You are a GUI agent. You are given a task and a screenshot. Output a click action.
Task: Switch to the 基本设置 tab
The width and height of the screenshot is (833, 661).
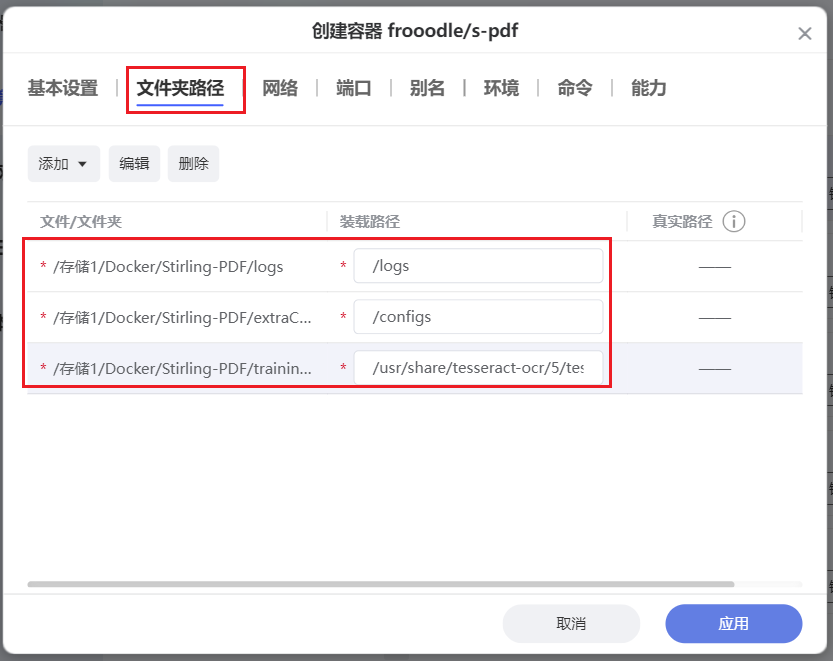click(63, 88)
